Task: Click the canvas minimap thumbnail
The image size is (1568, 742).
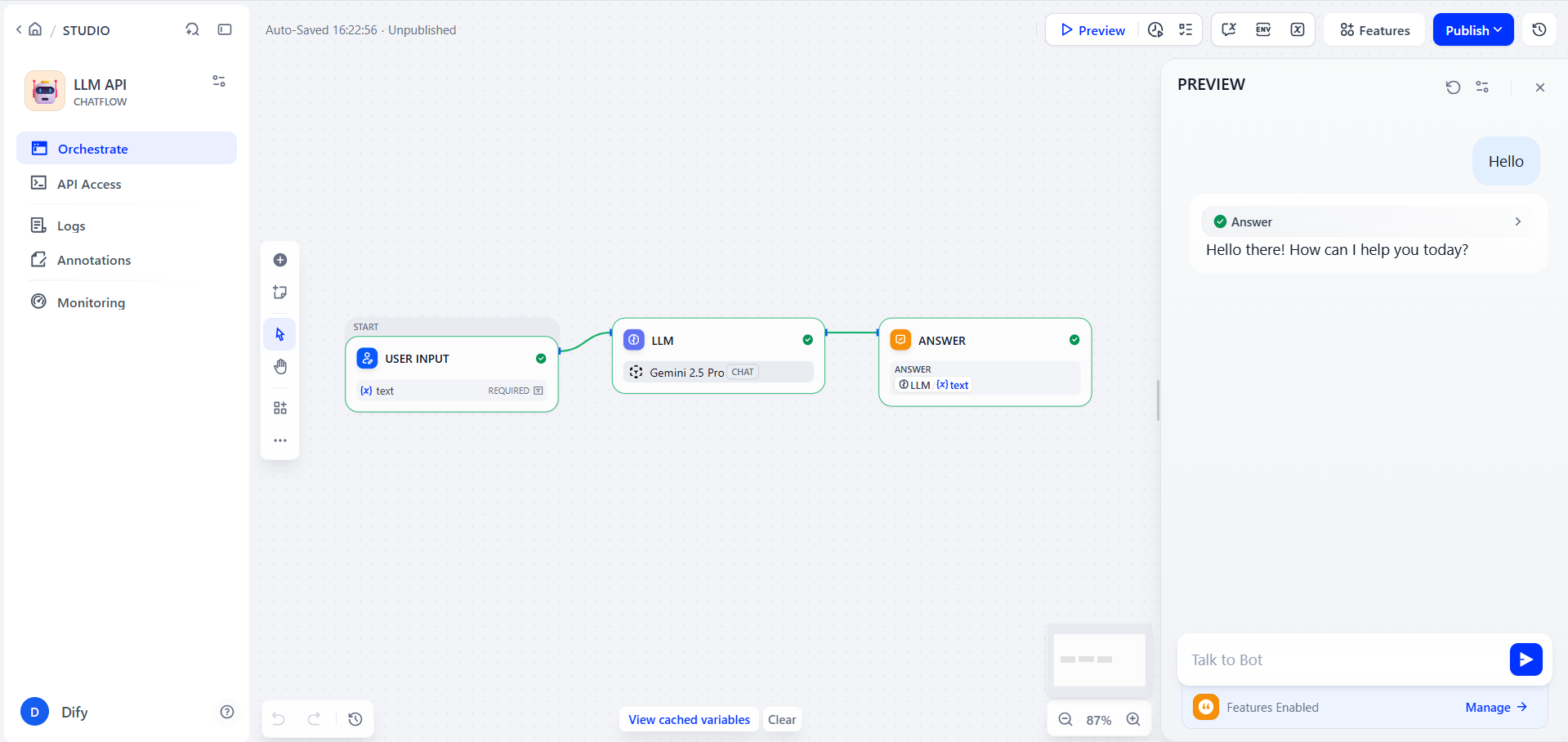Action: coord(1099,659)
